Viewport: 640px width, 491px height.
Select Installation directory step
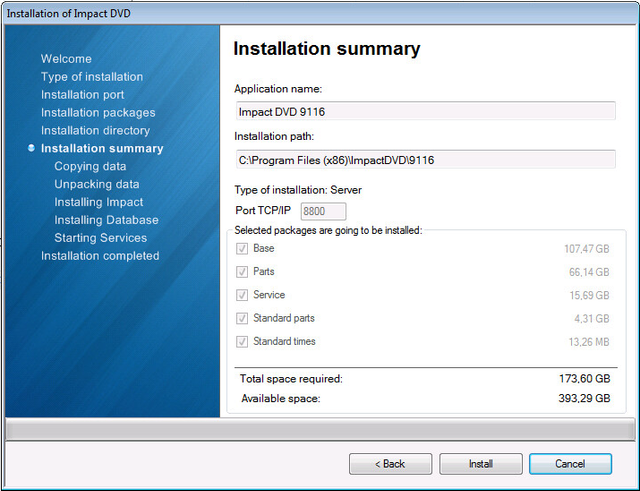(96, 131)
